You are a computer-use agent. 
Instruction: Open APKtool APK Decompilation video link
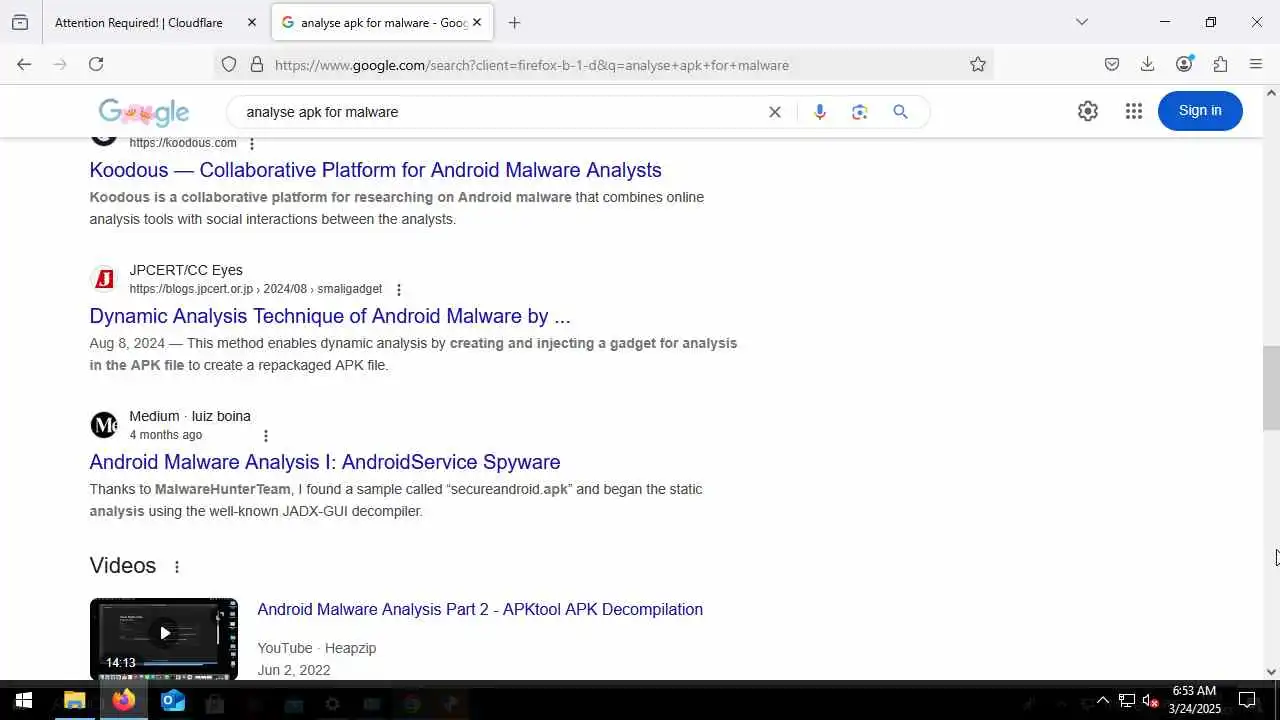pyautogui.click(x=480, y=609)
